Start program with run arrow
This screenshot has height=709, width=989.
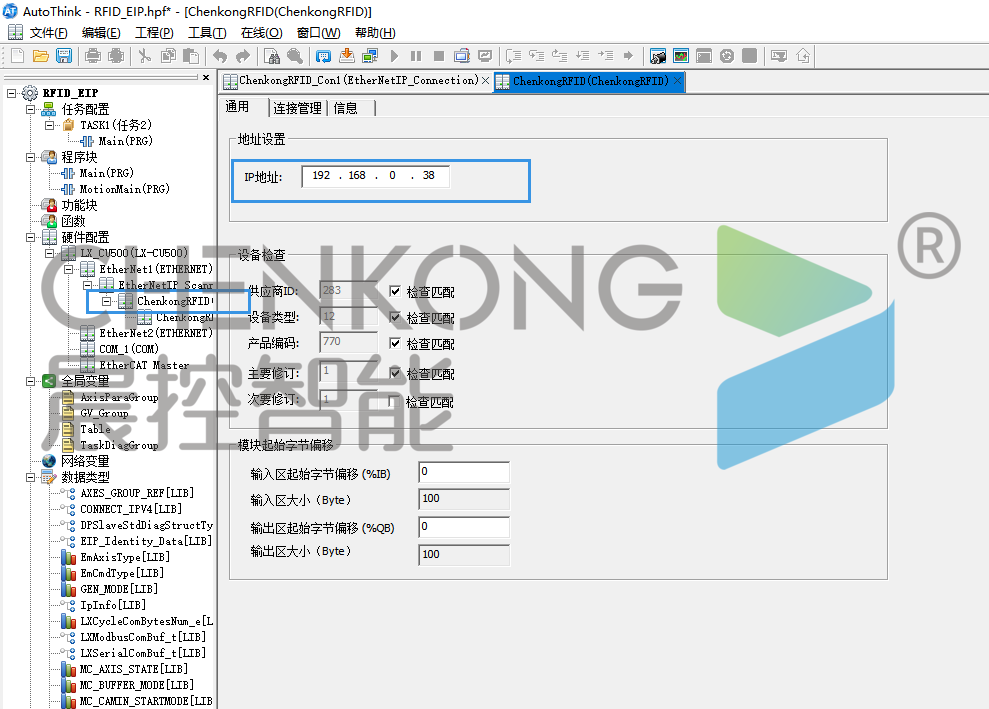(x=394, y=56)
